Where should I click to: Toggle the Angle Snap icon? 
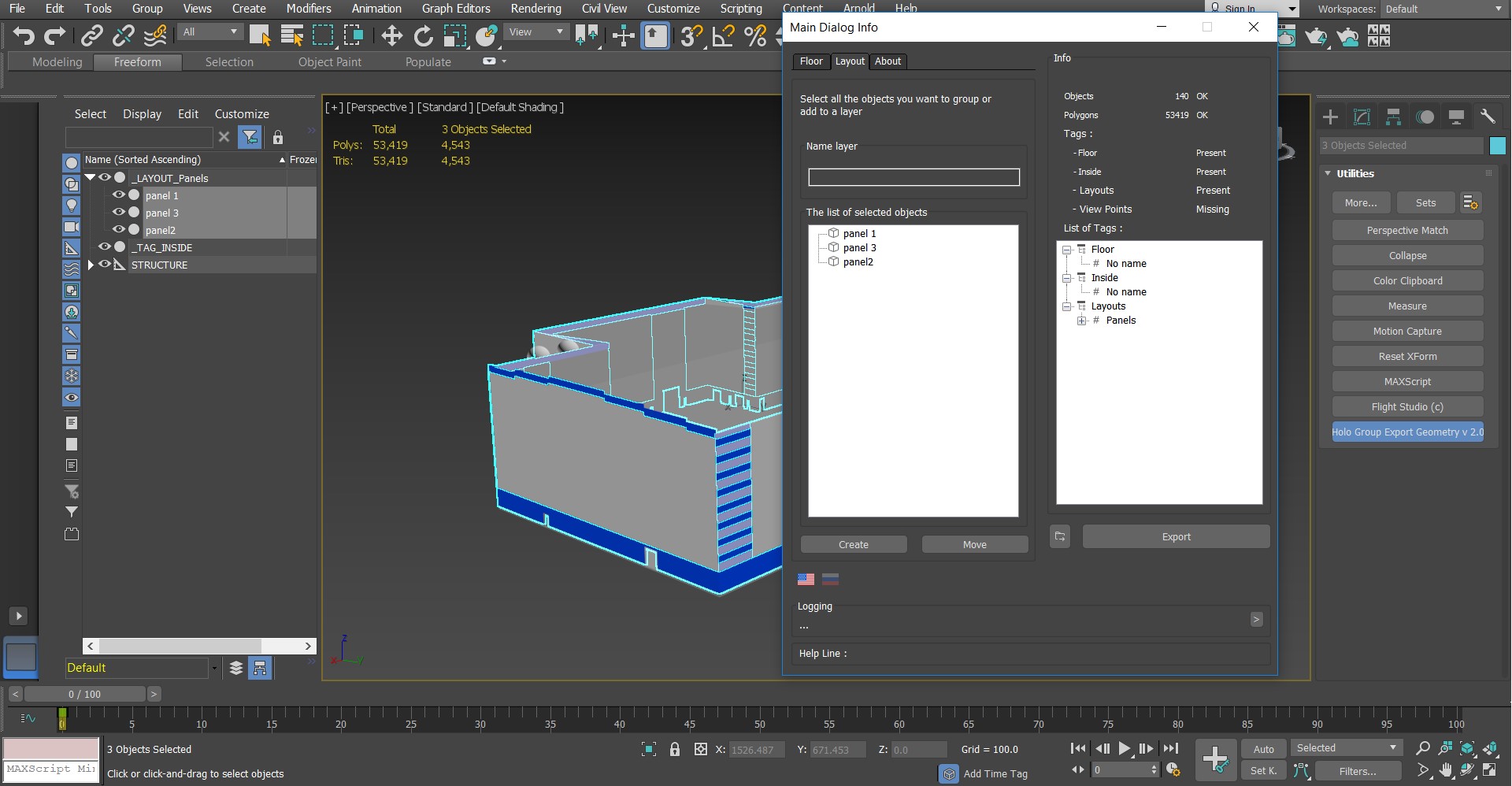(x=723, y=35)
